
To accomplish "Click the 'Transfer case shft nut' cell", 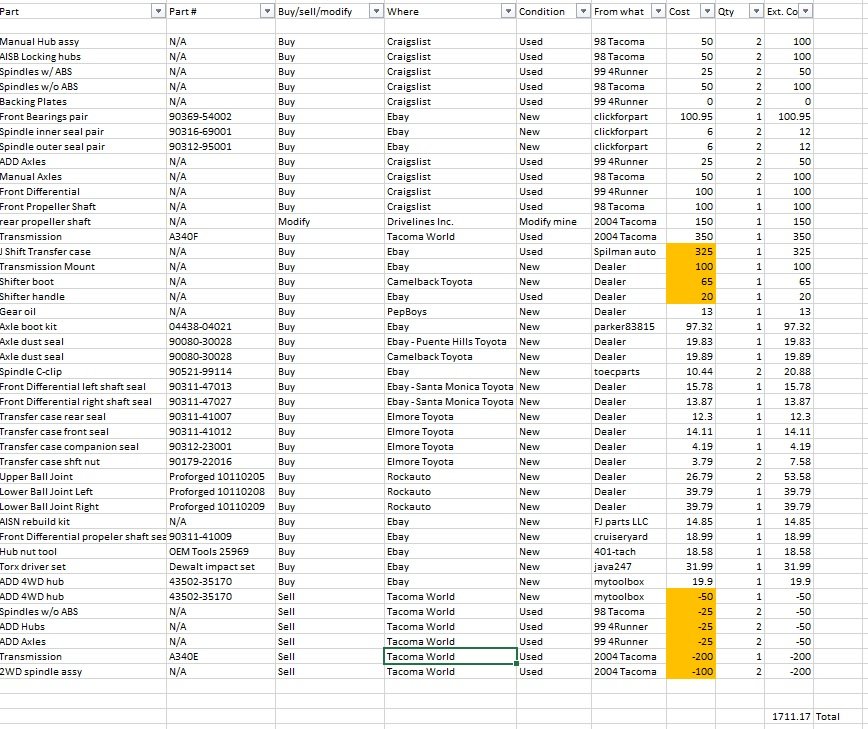I will pyautogui.click(x=82, y=461).
